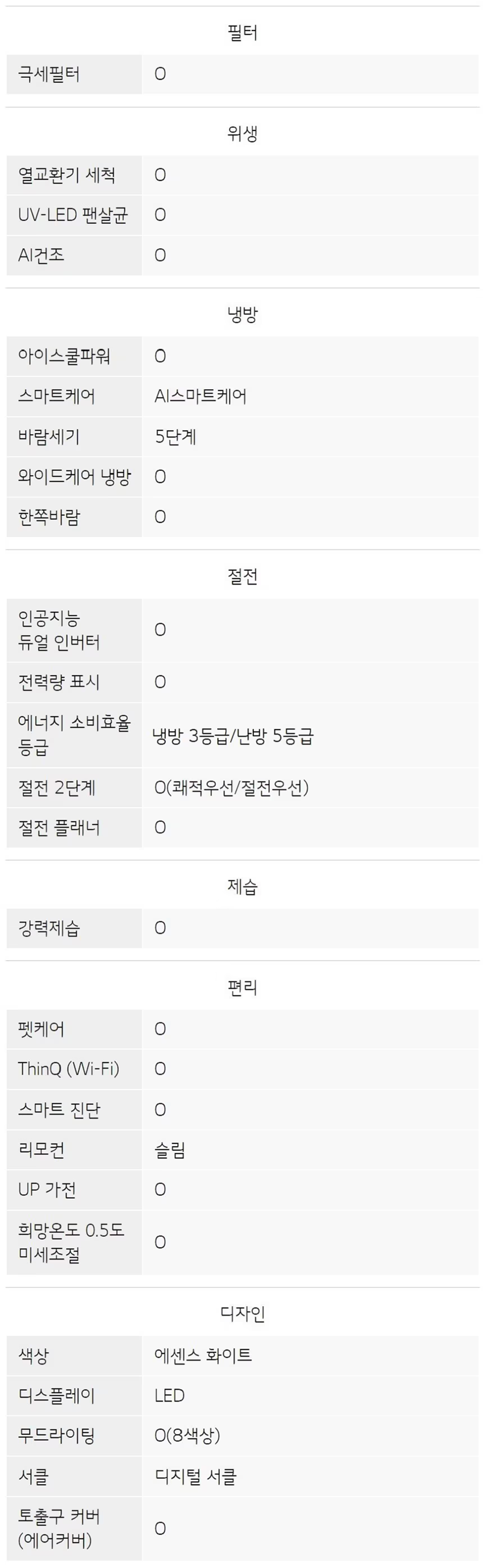This screenshot has height=1568, width=483.
Task: Select the 와이드케어 냉방 row label
Action: 74,477
